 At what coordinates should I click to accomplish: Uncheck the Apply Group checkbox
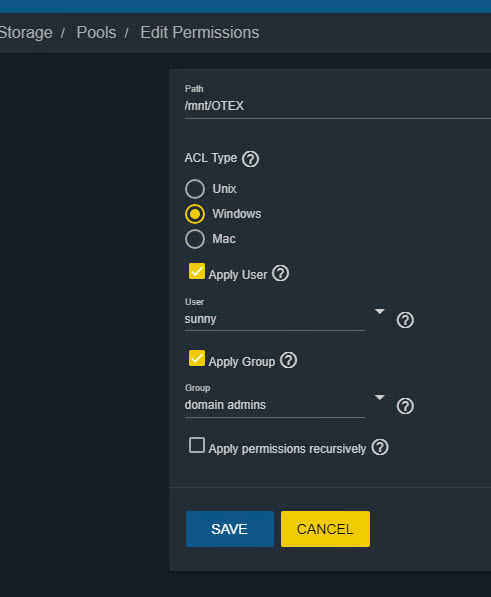(197, 358)
